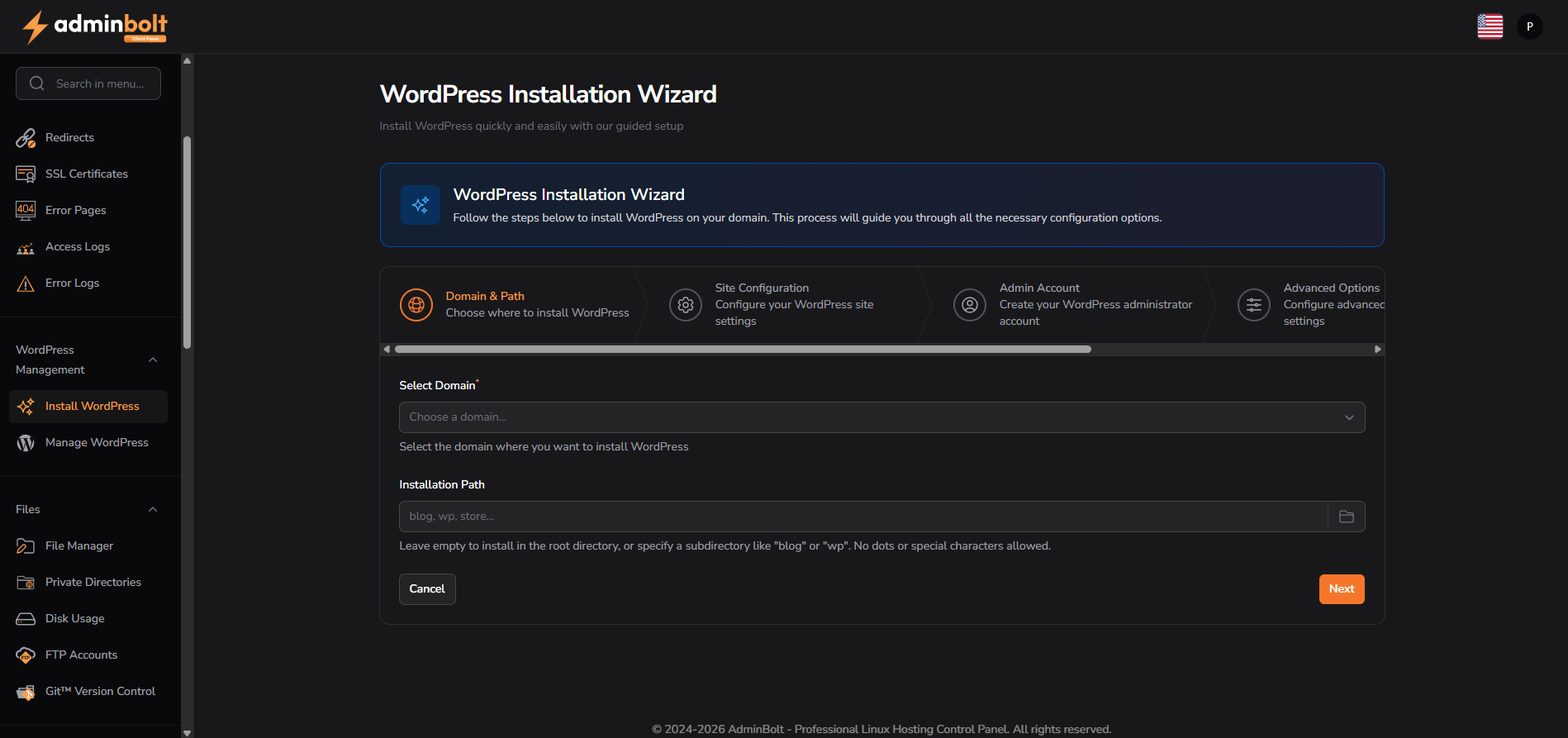Click the Installation Path input field

click(x=863, y=517)
